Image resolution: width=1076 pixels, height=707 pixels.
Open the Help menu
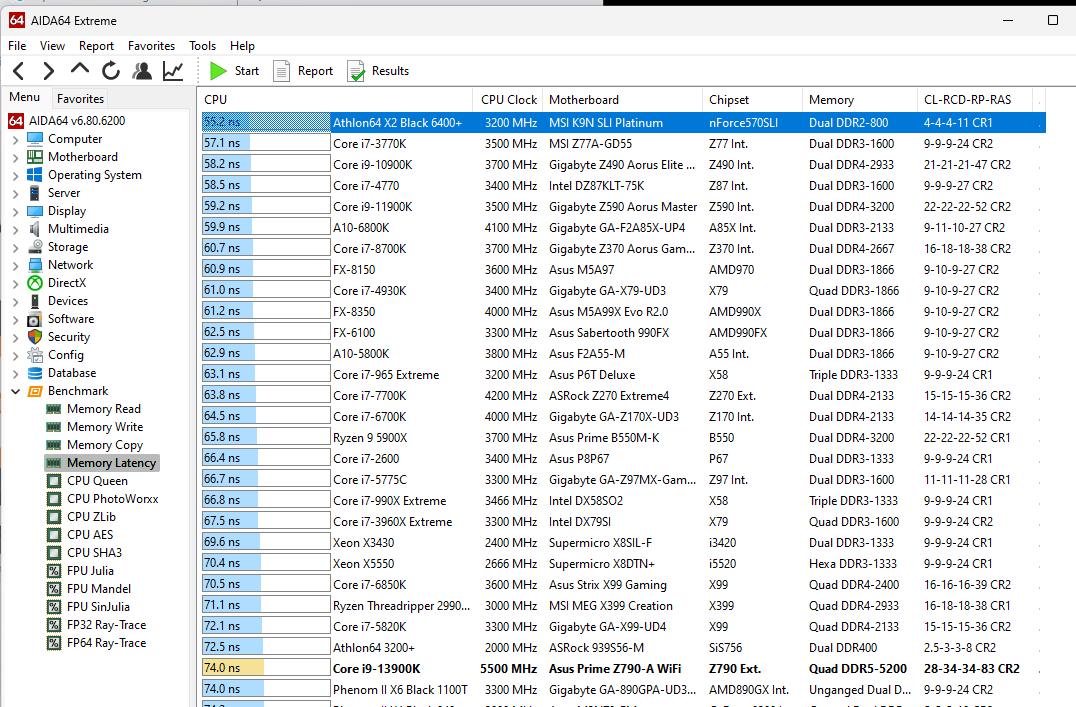(242, 46)
